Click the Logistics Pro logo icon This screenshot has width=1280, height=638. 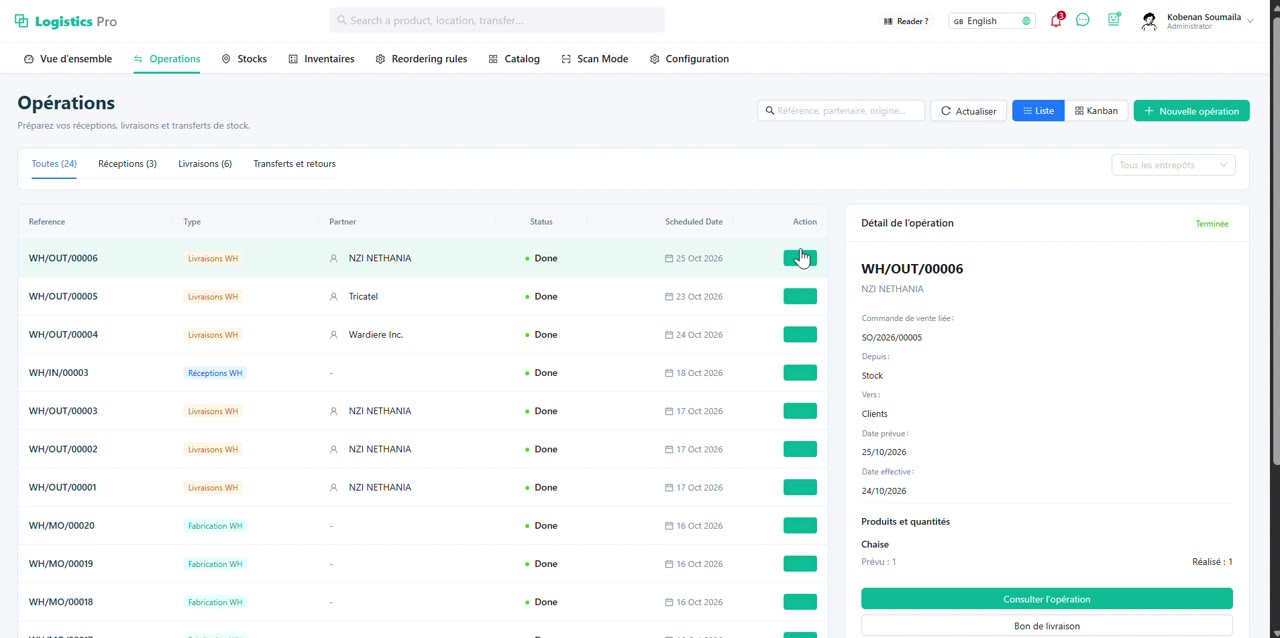pos(21,21)
